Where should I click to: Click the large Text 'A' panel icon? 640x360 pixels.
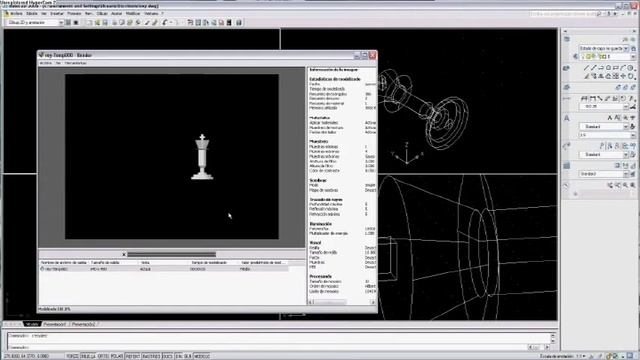coord(567,118)
